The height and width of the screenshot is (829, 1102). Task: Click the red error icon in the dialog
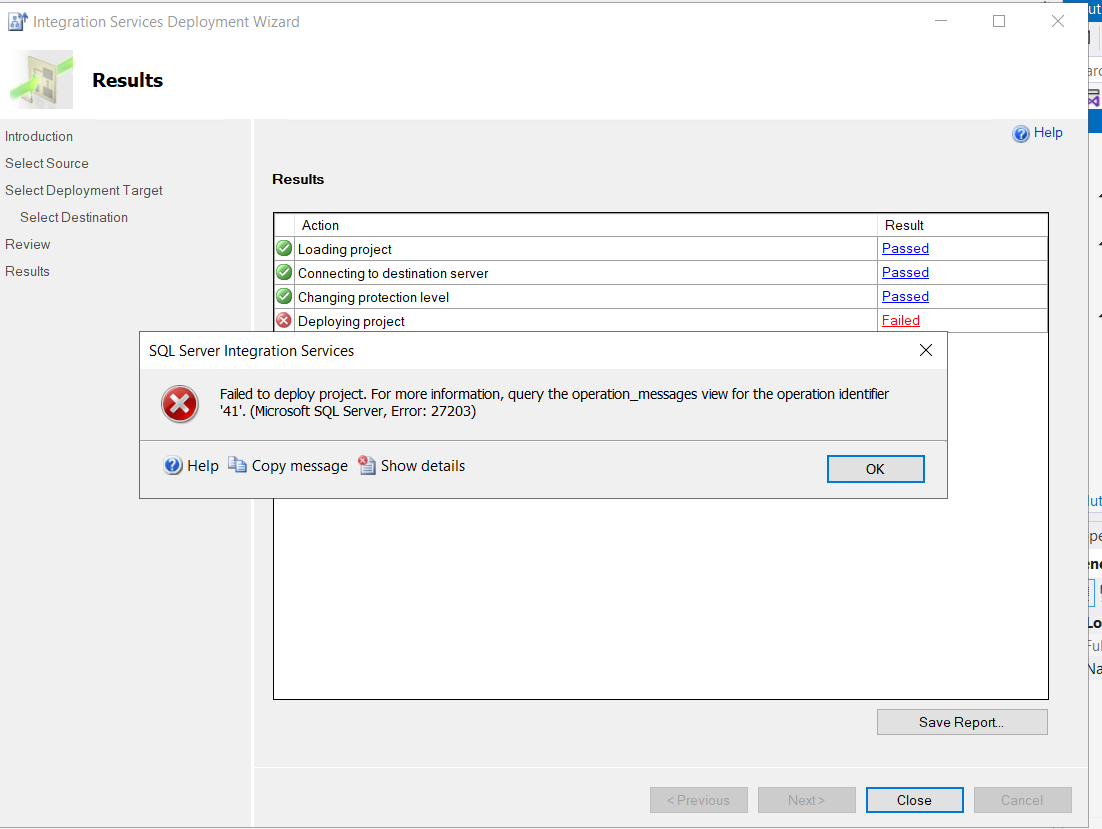click(180, 404)
